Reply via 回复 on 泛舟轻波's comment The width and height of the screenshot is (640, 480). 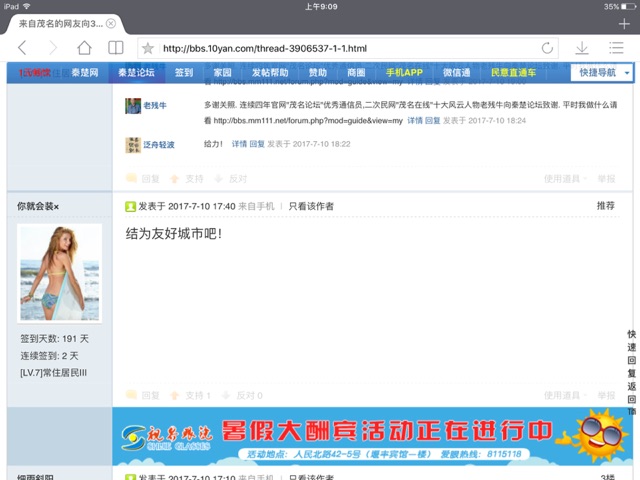coord(257,144)
